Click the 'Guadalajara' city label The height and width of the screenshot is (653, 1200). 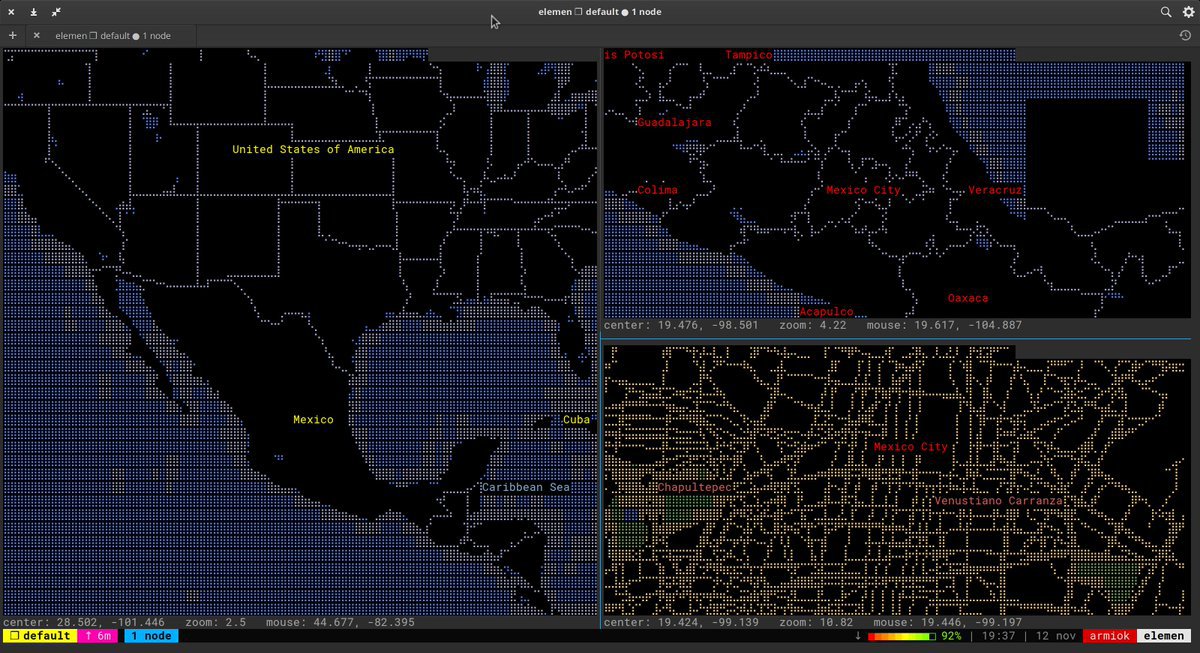(x=674, y=122)
